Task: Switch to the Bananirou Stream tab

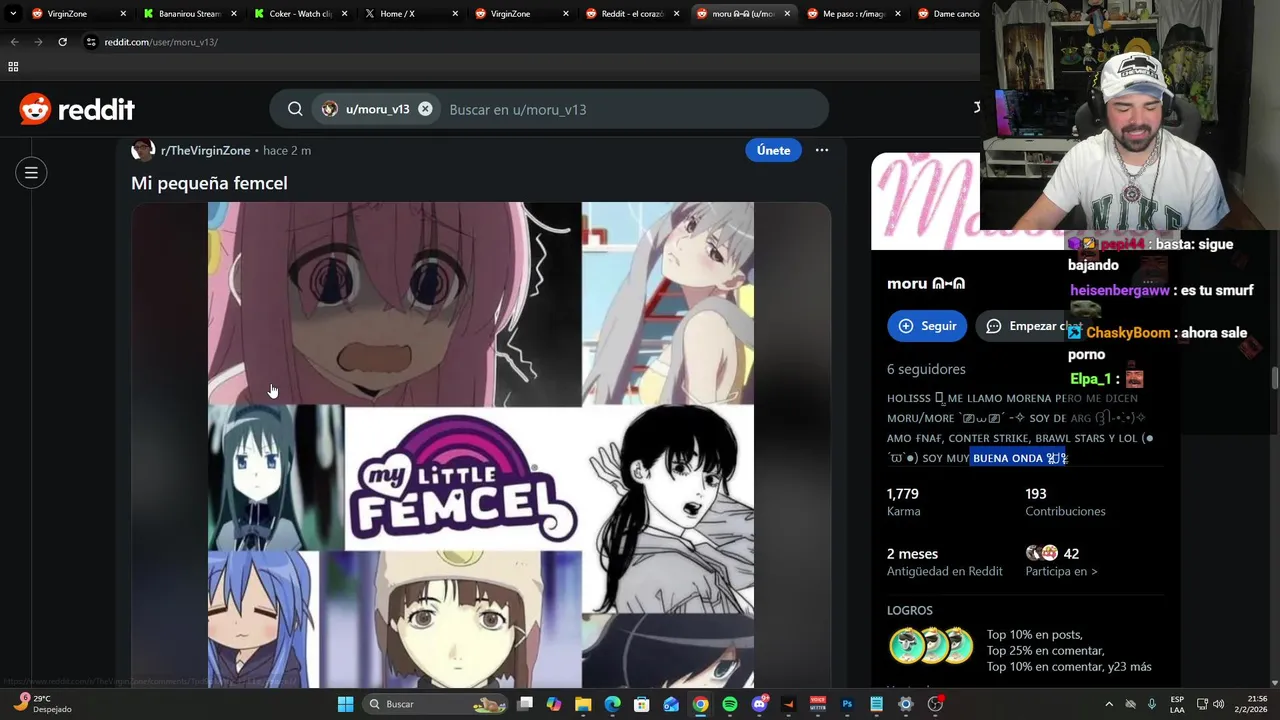Action: (189, 14)
